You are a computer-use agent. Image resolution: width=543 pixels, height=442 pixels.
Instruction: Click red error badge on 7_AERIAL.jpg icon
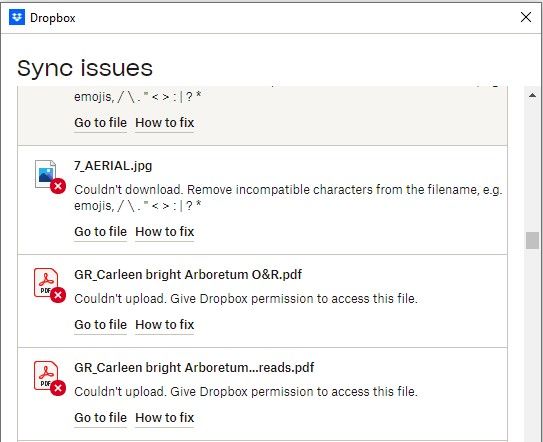pos(58,186)
